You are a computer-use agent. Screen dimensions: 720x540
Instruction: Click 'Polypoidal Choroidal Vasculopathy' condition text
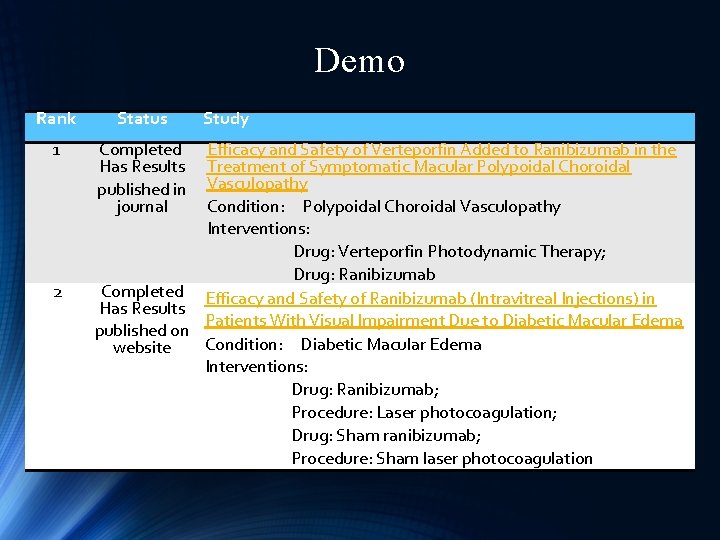[432, 207]
